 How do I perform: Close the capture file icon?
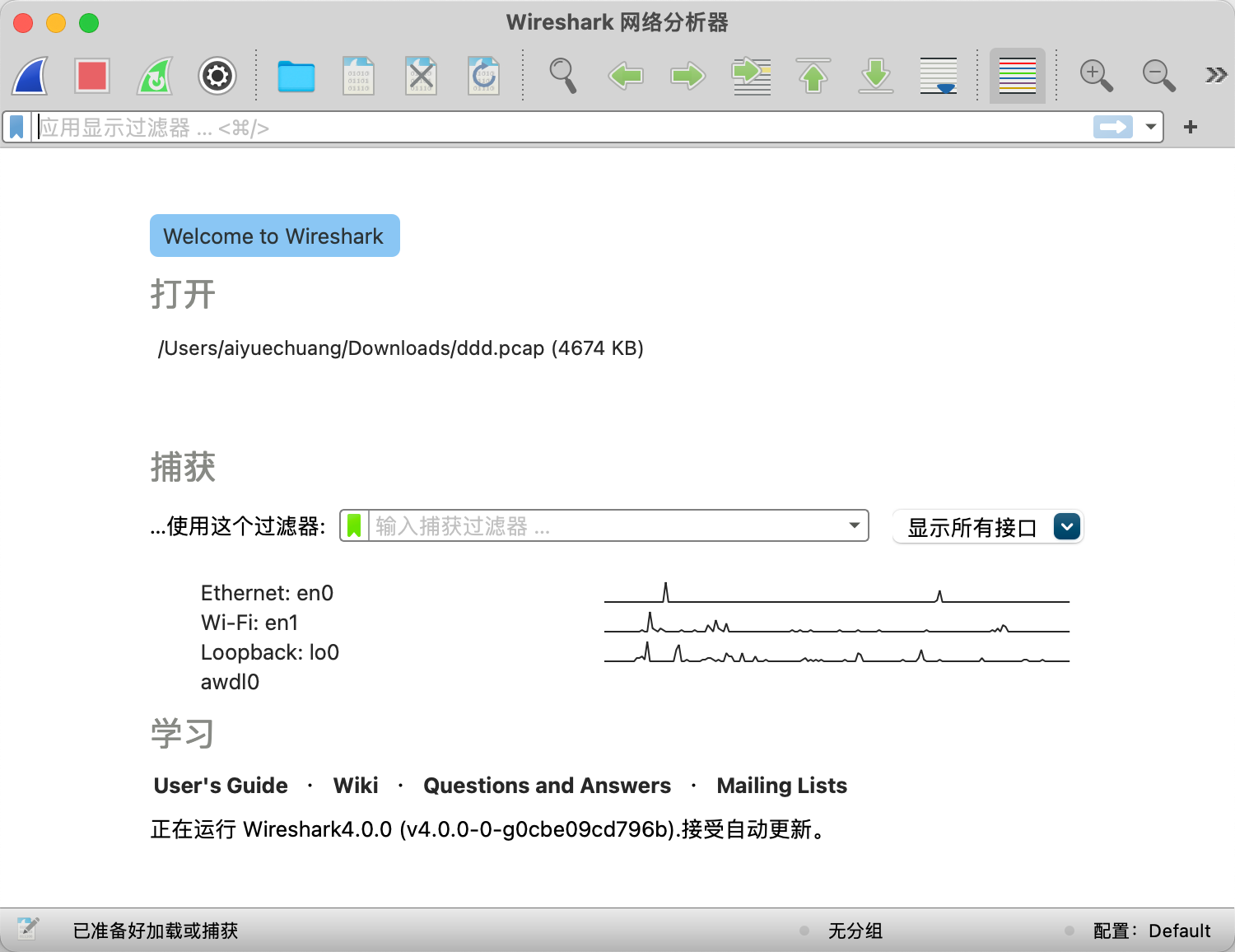pos(422,76)
